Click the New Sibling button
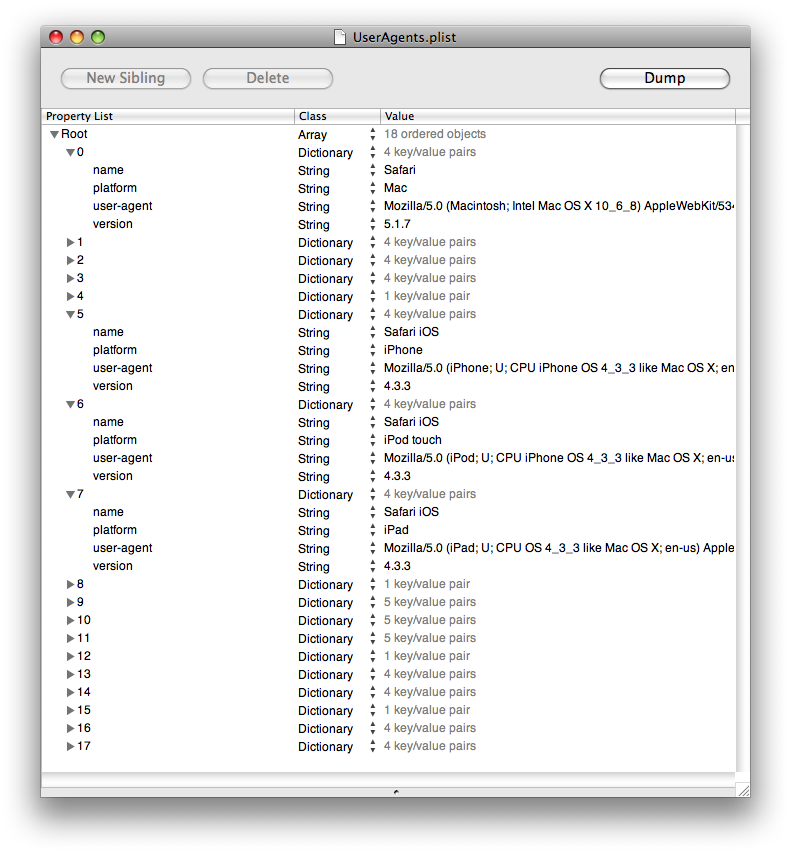The height and width of the screenshot is (853, 791). (126, 78)
